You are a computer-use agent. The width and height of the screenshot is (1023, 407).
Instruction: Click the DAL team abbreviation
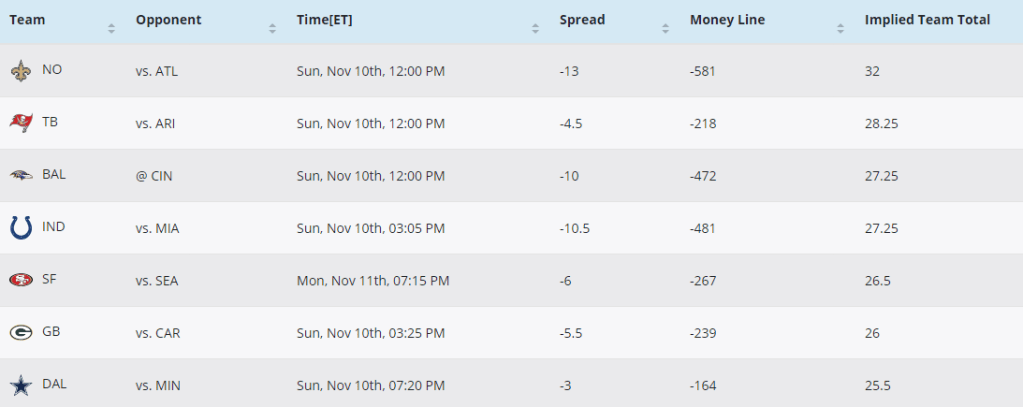55,384
